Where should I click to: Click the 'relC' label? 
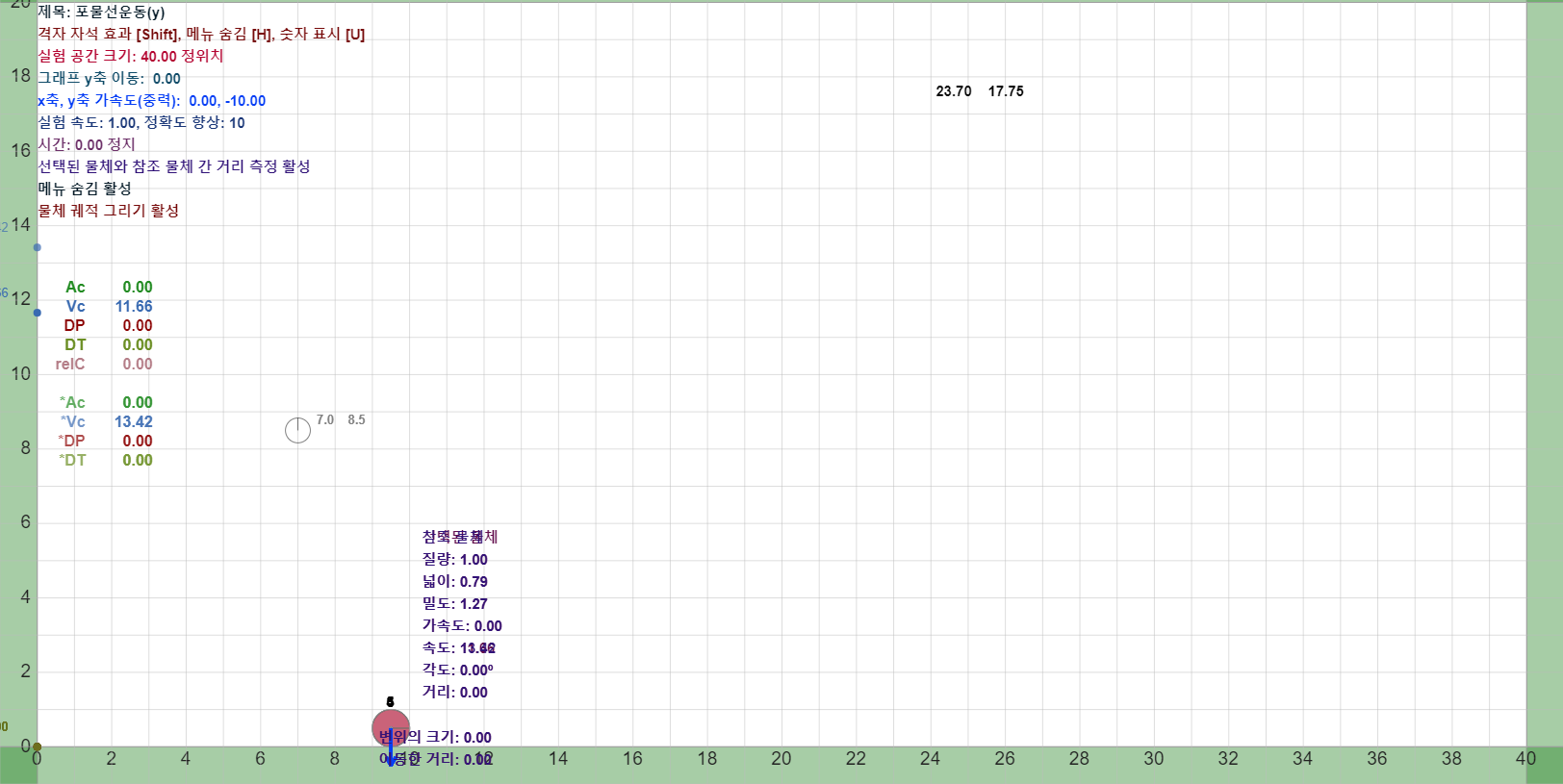pos(70,364)
